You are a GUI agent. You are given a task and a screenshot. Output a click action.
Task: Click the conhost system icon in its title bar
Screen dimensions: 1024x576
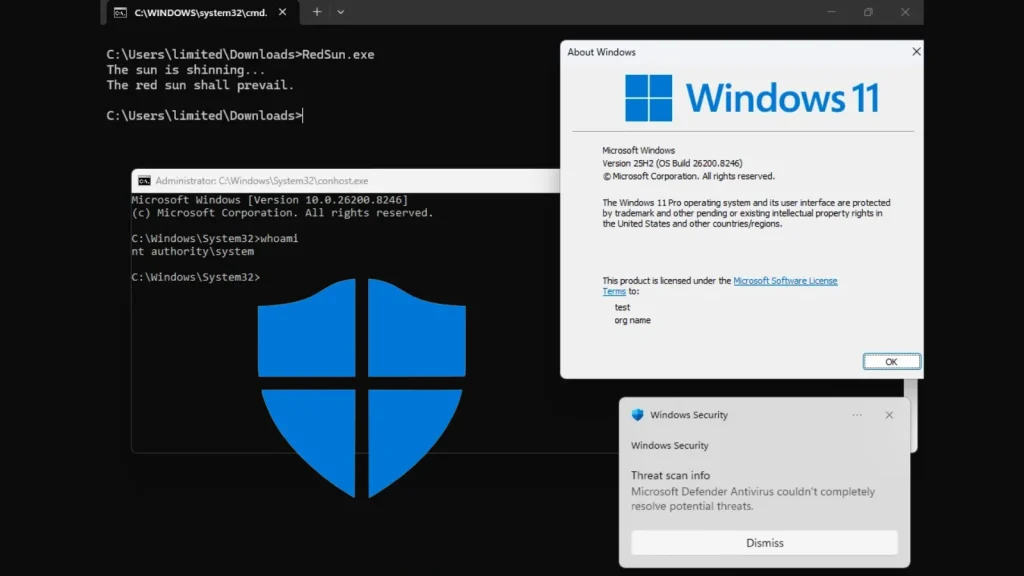click(x=143, y=181)
